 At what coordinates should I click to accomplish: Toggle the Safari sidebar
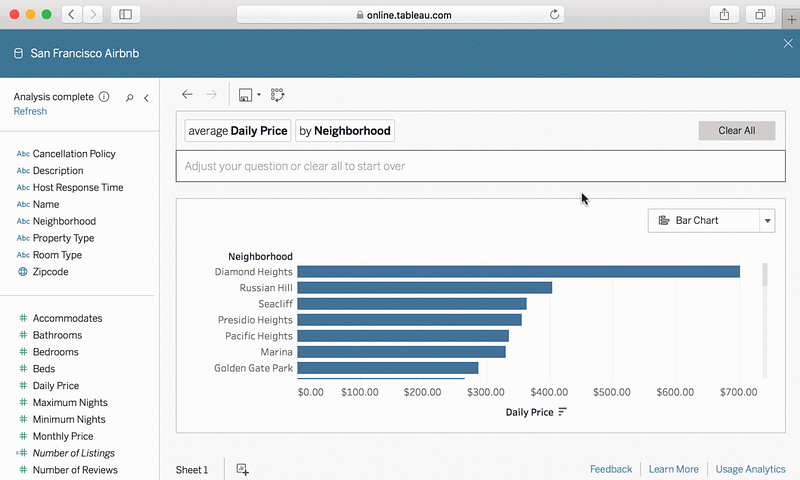(x=125, y=15)
